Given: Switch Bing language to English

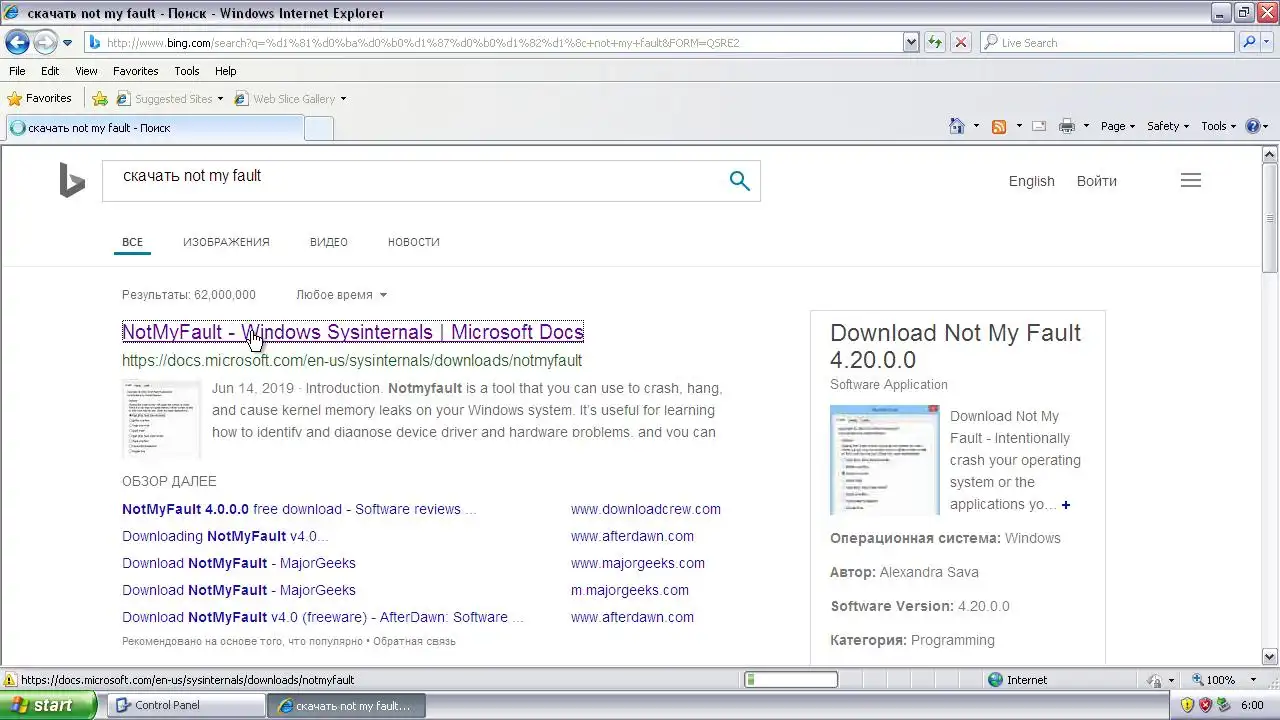Looking at the screenshot, I should [x=1031, y=181].
